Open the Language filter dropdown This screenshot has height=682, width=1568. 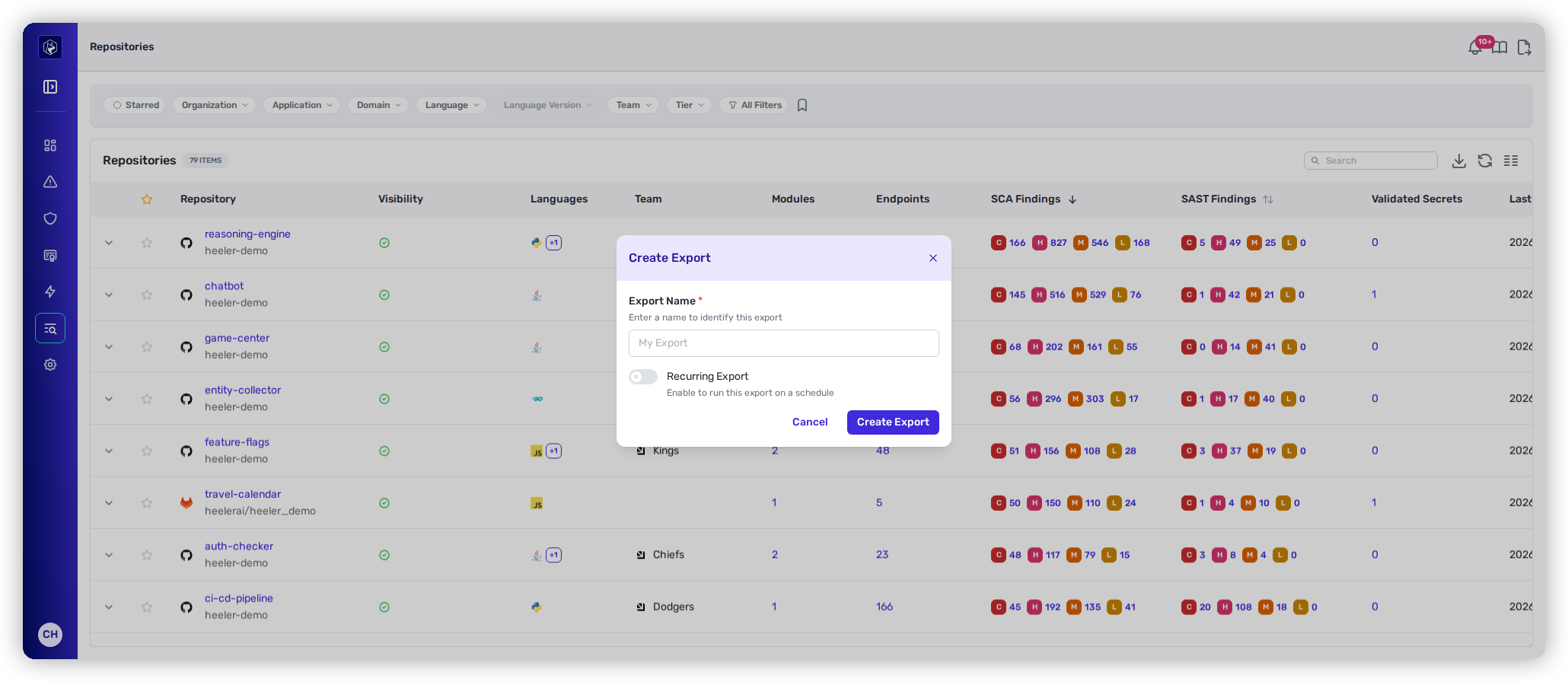[x=452, y=105]
